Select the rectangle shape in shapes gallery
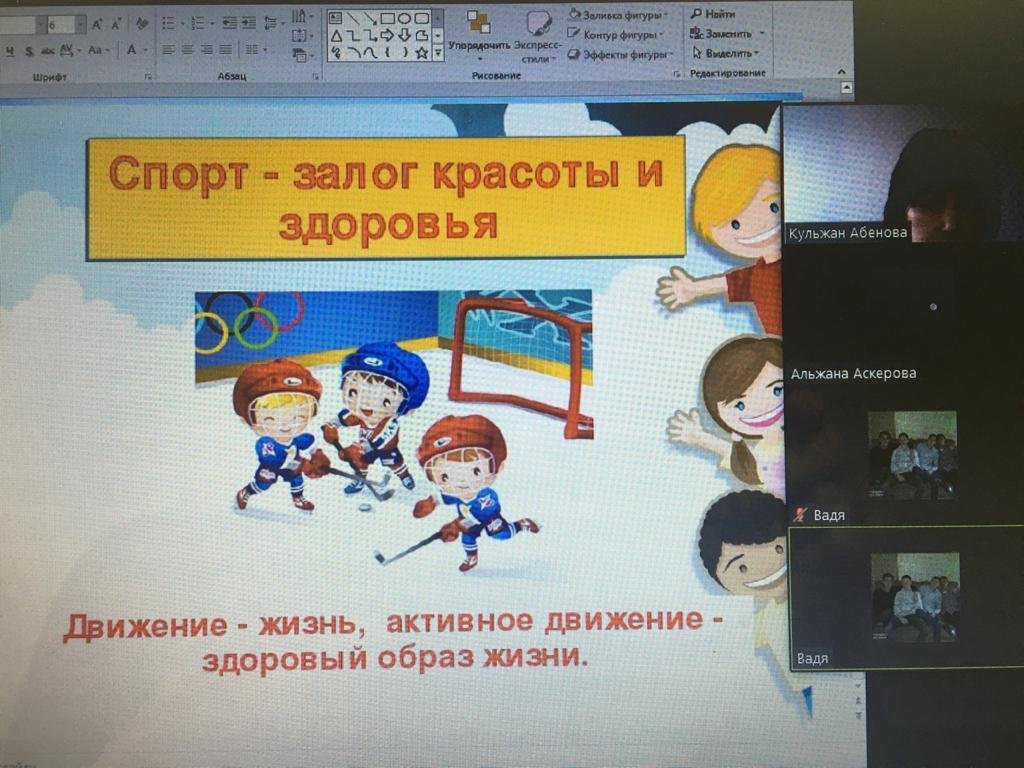 387,18
